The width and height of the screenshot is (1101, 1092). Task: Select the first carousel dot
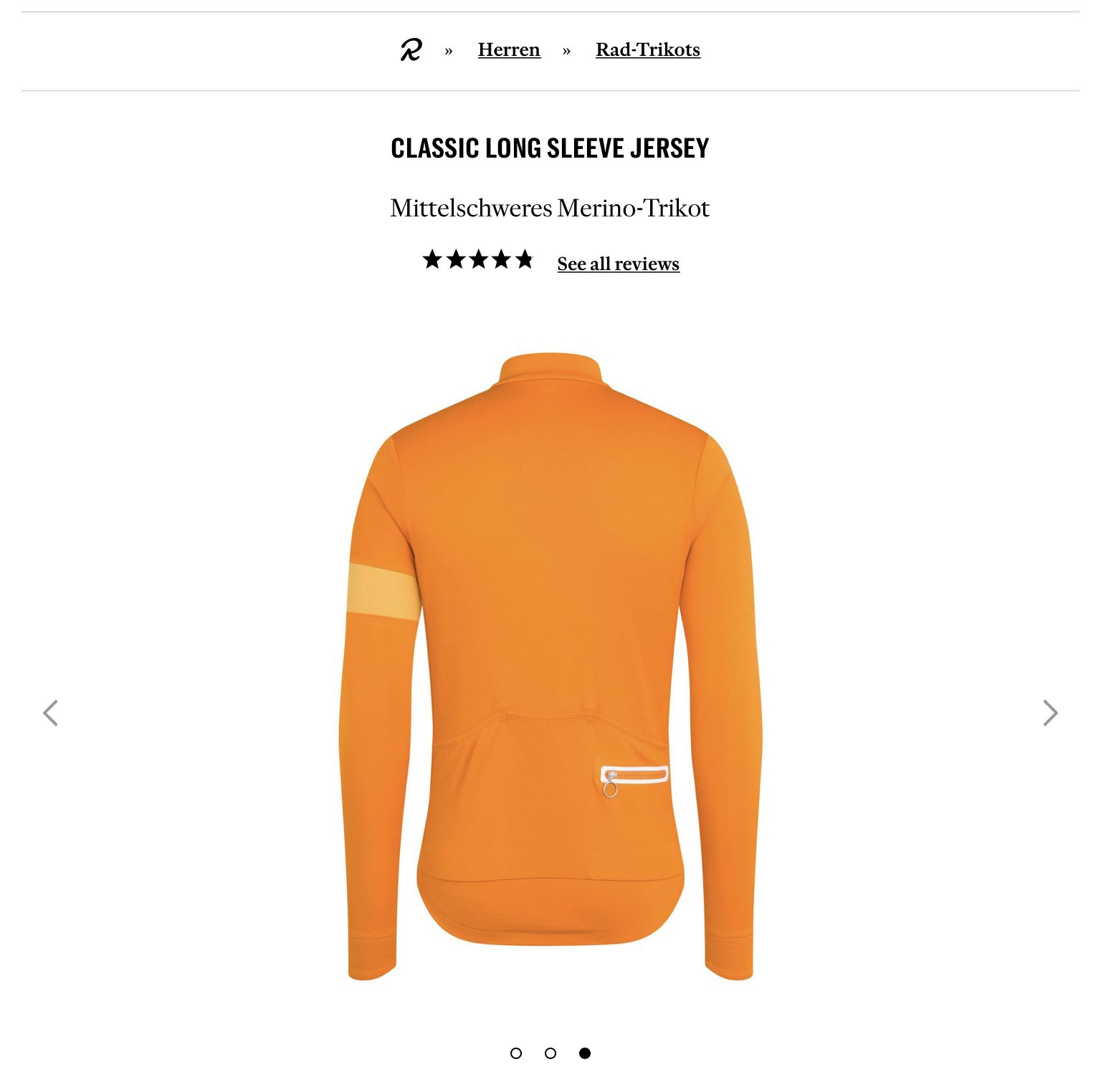516,1053
